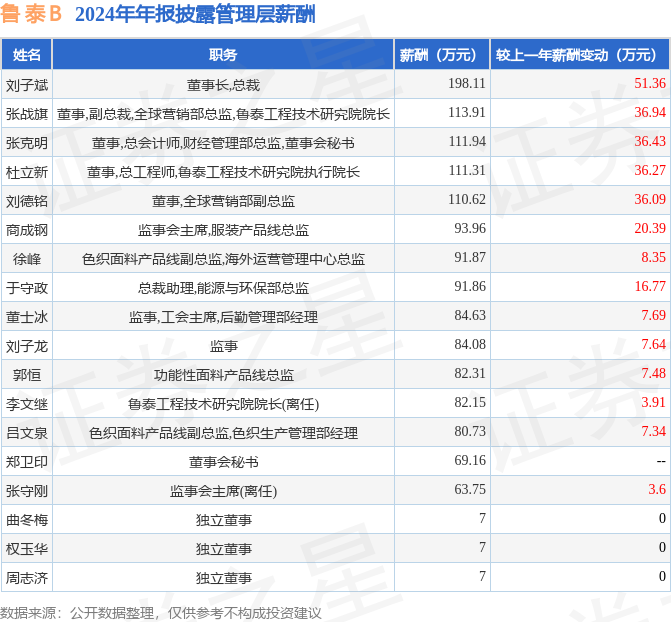671x622 pixels.
Task: Click the 较上一年薪酬变动（万元） header
Action: pos(580,55)
